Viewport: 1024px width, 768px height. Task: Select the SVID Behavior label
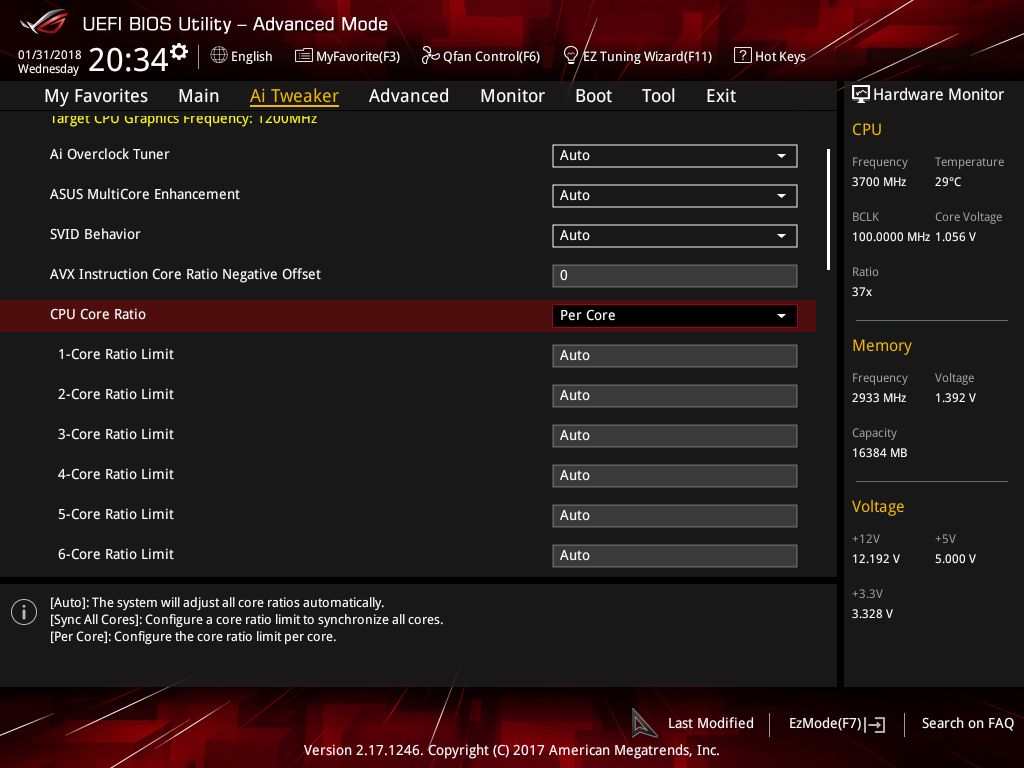click(x=95, y=234)
